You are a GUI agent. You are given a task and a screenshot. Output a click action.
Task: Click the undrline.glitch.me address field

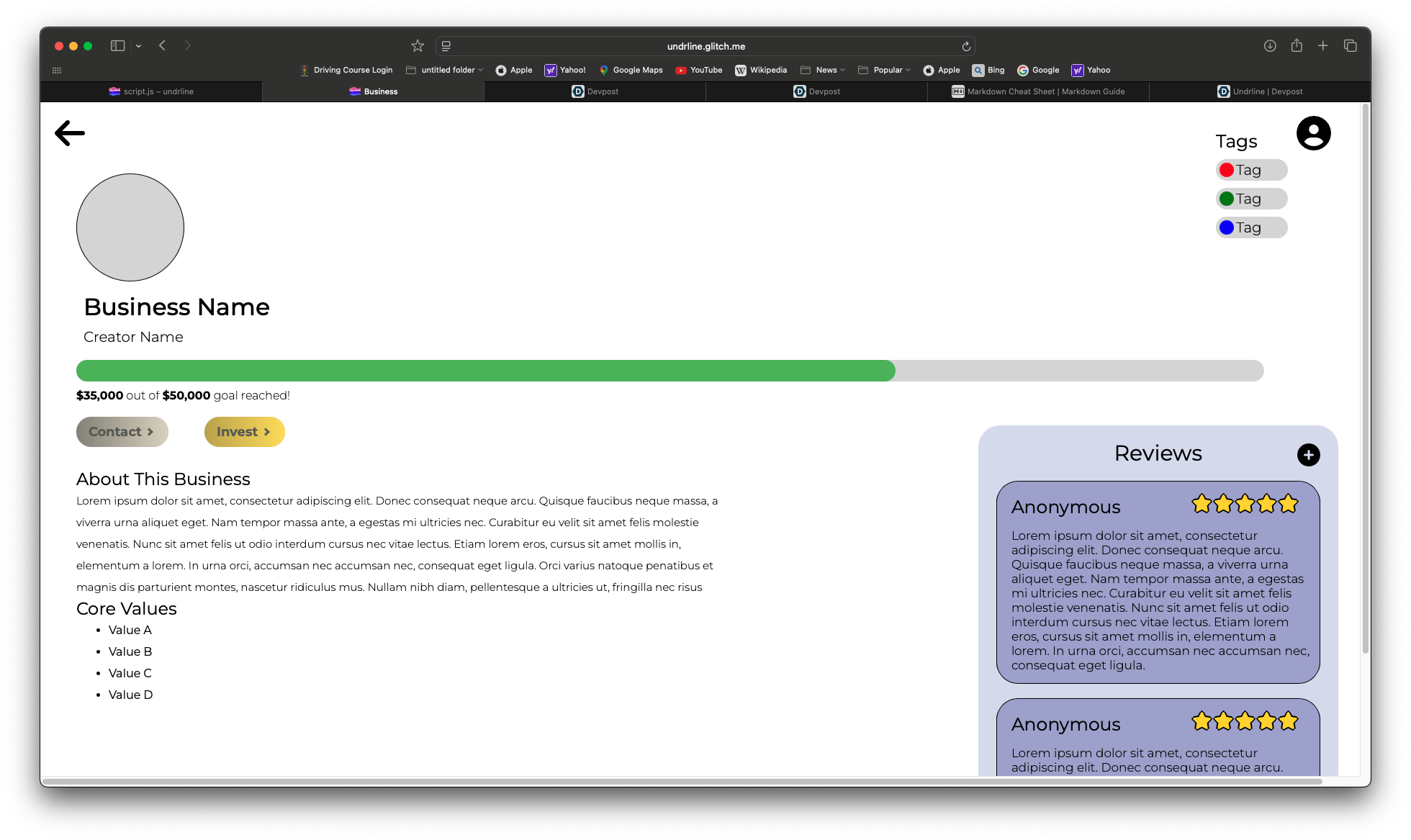pyautogui.click(x=705, y=46)
